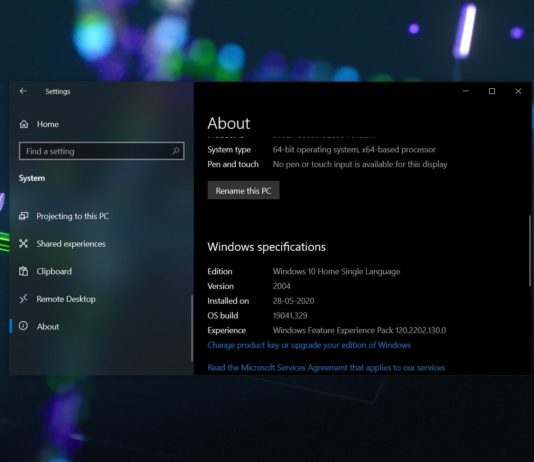Click the Windows specifications heading
This screenshot has width=534, height=462.
click(266, 247)
